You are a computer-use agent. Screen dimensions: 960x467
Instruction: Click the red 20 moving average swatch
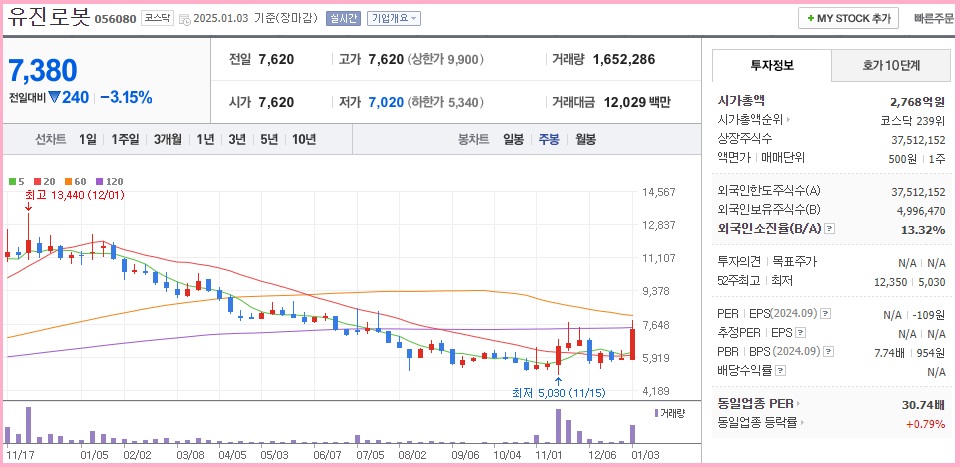(x=37, y=182)
